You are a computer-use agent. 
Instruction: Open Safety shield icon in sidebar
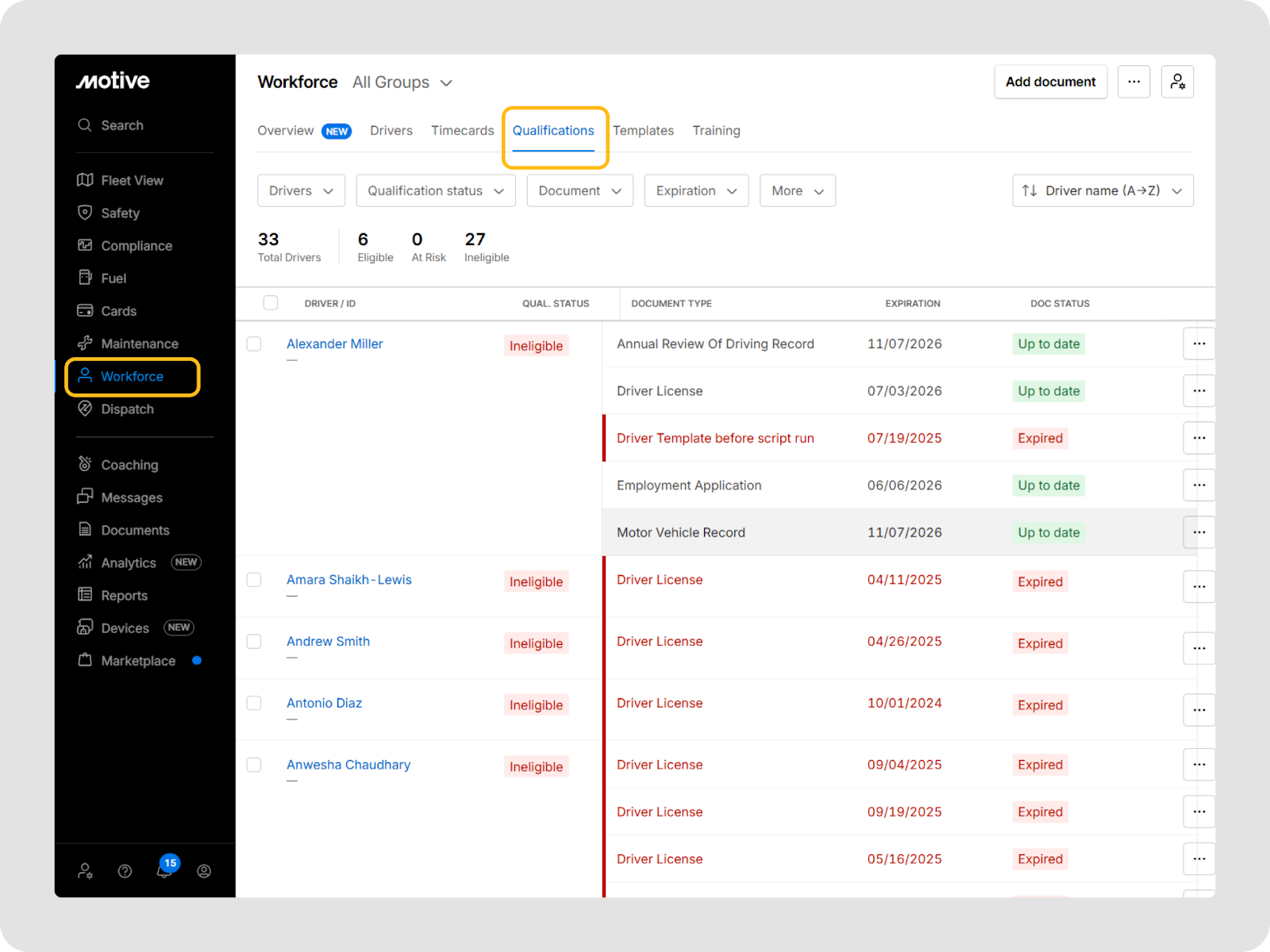point(85,213)
